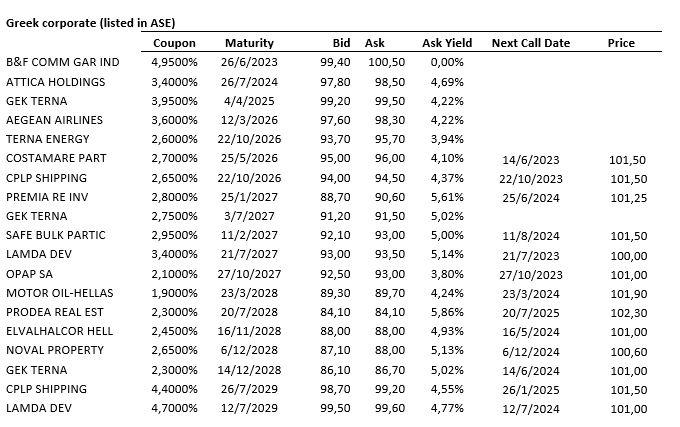
Task: Click the ATTICA HOLDINGS issuer cell
Action: (x=56, y=81)
